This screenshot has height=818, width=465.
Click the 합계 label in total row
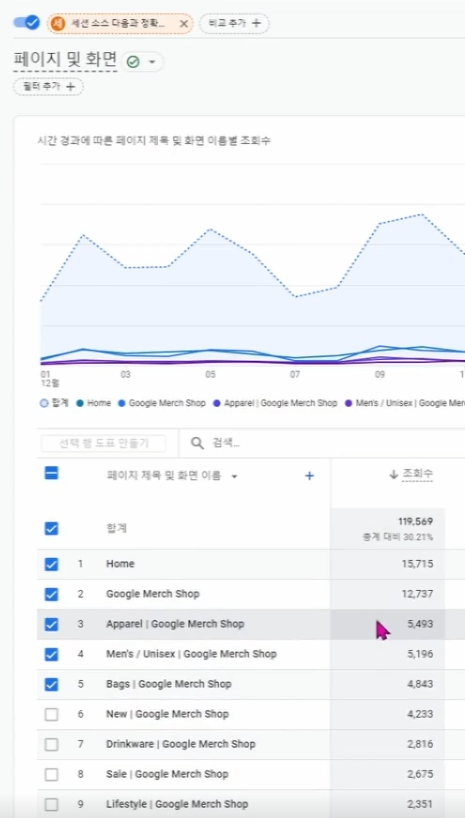[117, 528]
